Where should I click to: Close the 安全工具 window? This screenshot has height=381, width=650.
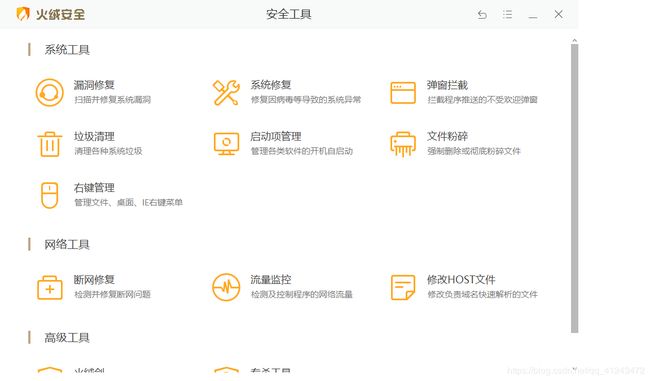pos(558,14)
